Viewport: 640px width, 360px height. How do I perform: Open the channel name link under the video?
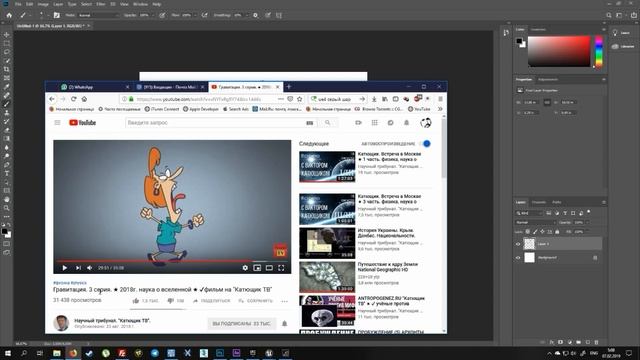click(112, 320)
